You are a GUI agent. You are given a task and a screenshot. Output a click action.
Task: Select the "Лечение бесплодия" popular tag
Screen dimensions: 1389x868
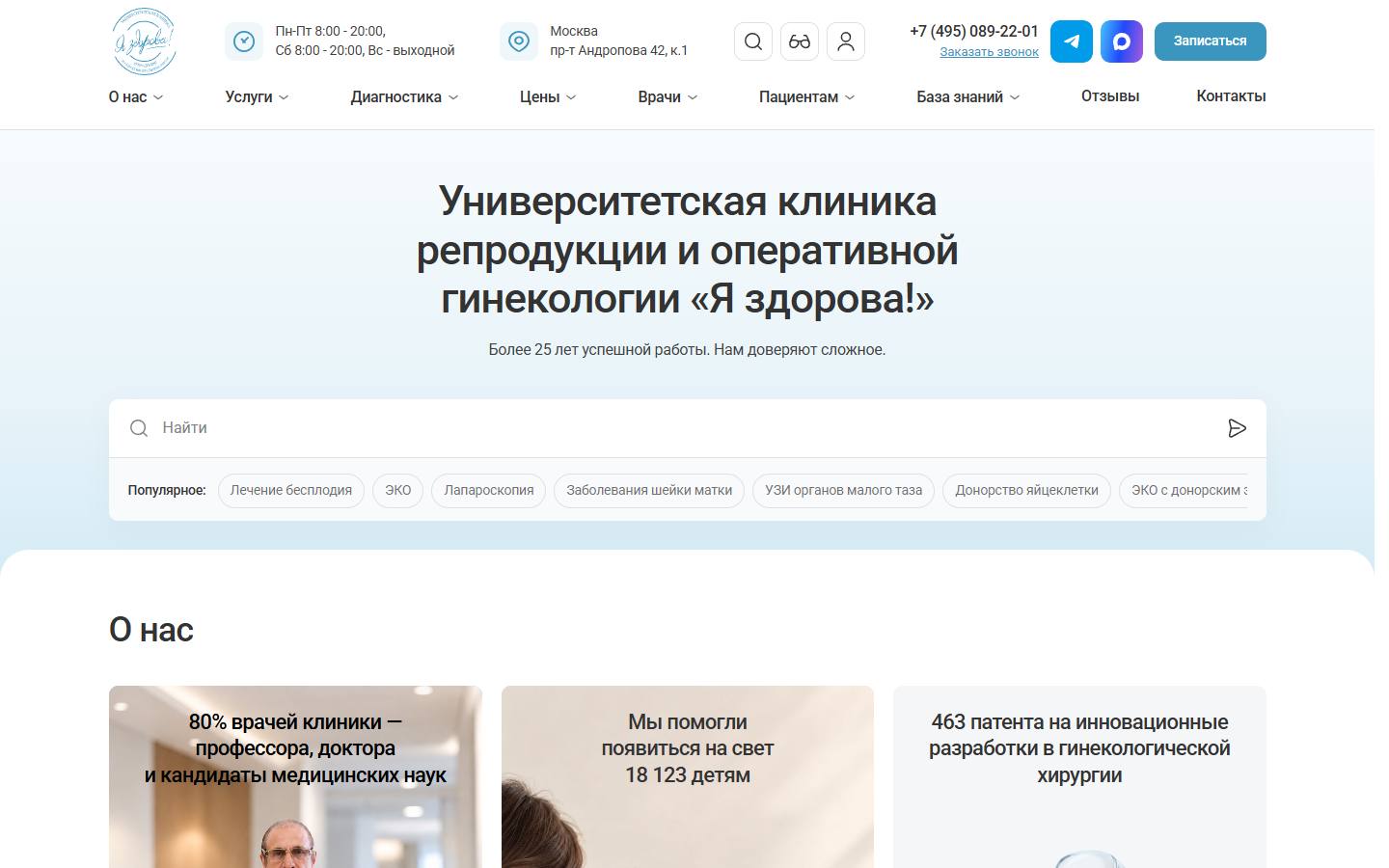[291, 490]
